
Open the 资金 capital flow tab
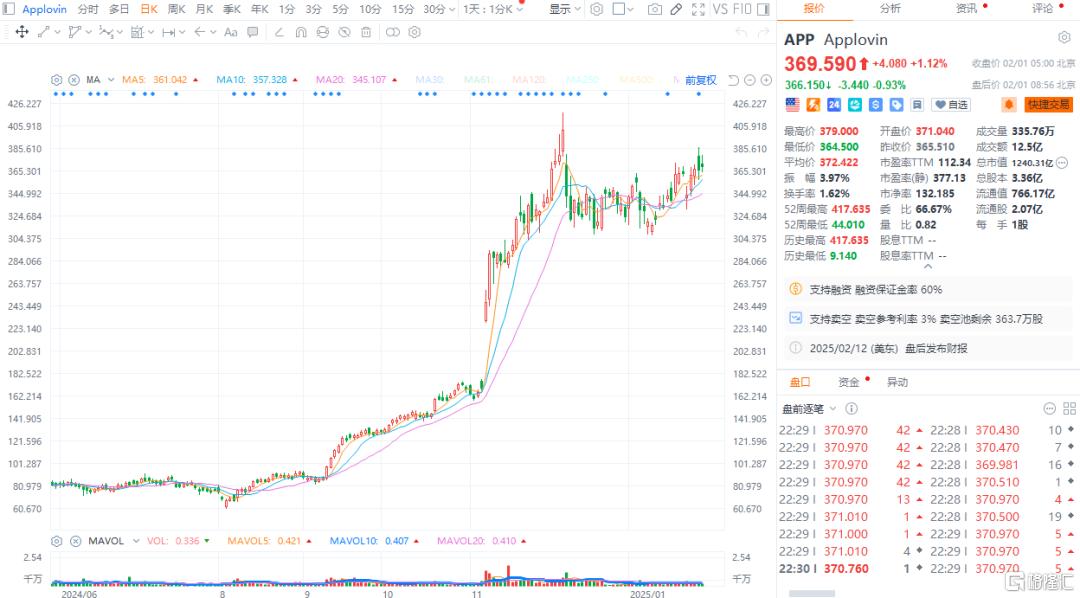[x=849, y=382]
